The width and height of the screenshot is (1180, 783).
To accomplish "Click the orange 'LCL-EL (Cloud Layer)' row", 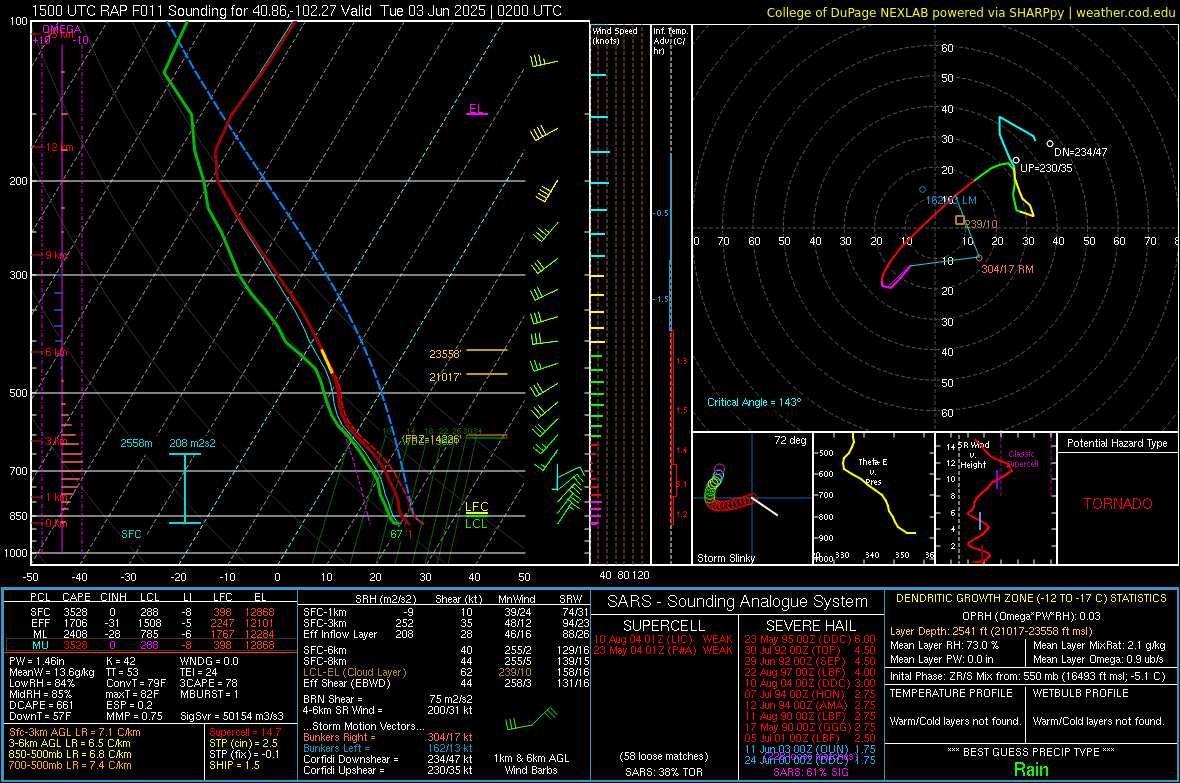I will (446, 672).
